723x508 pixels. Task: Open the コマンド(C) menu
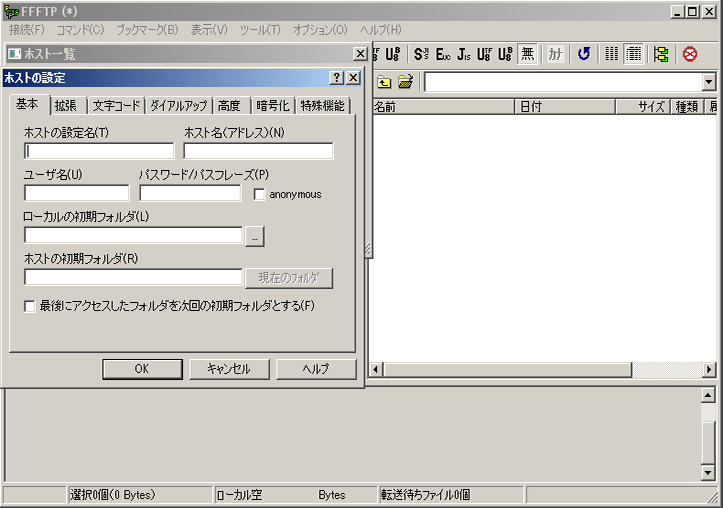coord(80,30)
